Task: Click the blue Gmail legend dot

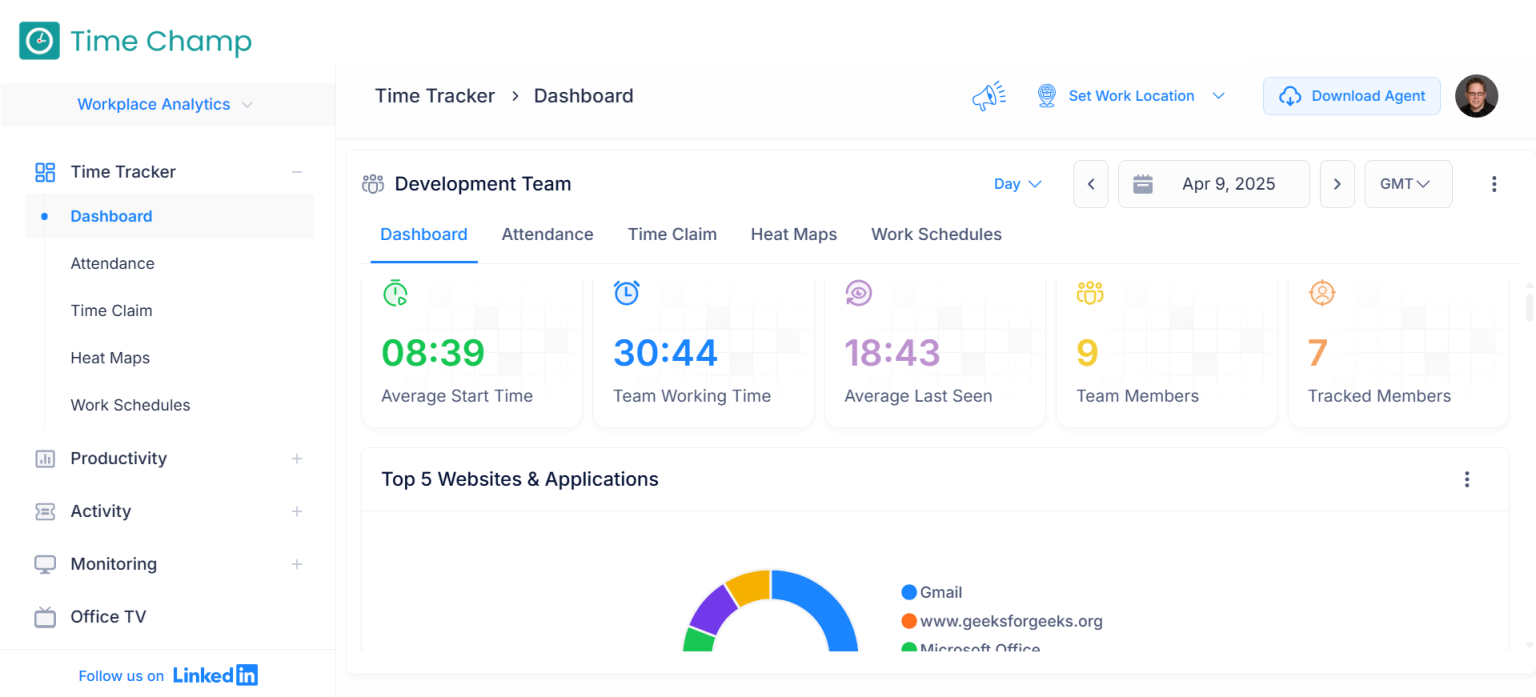Action: 908,592
